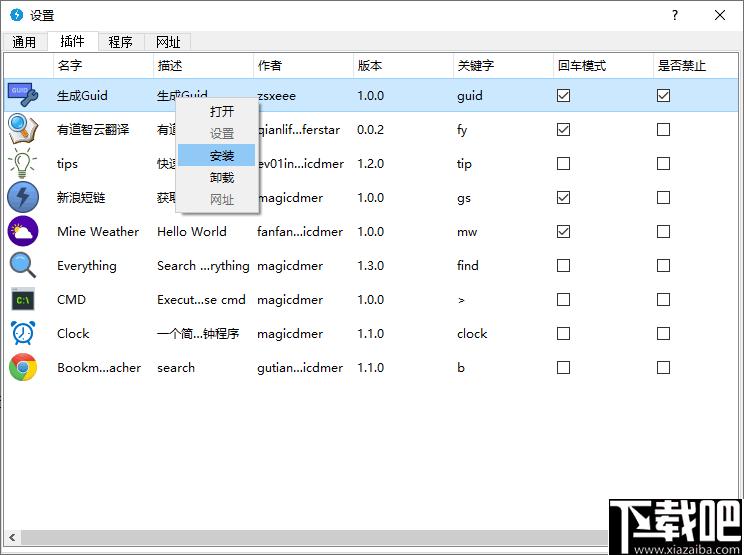Click the 生成Guid plugin wrench icon
This screenshot has height=555, width=744.
(x=23, y=96)
